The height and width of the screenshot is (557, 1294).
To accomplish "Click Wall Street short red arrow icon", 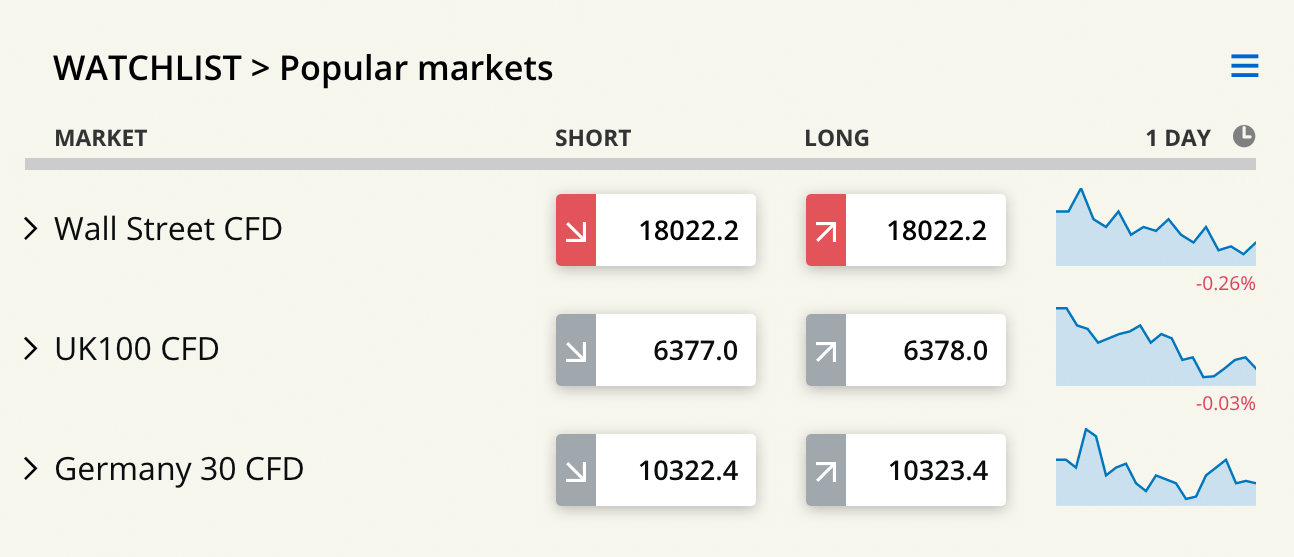I will 576,230.
